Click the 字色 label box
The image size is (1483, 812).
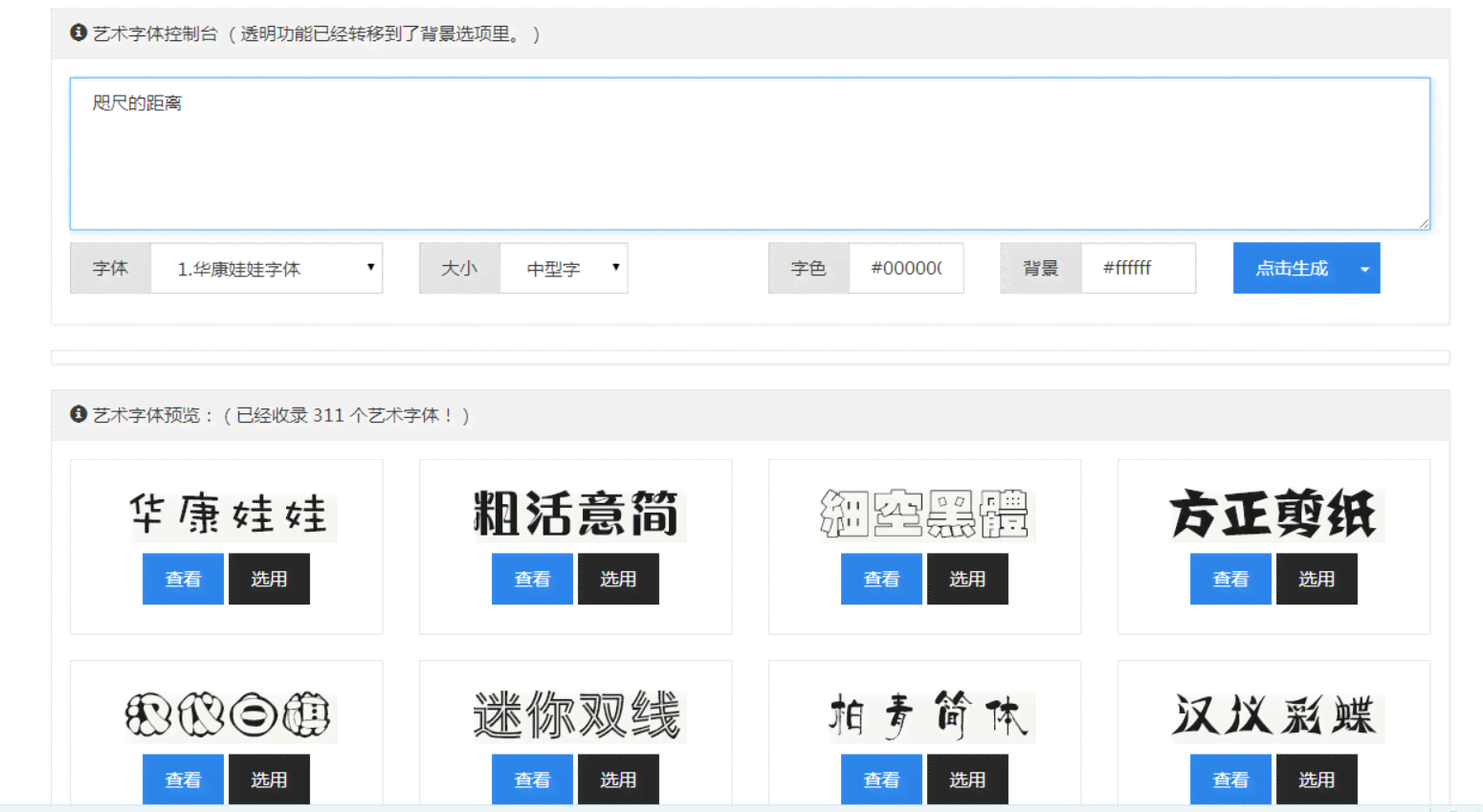pyautogui.click(x=809, y=269)
